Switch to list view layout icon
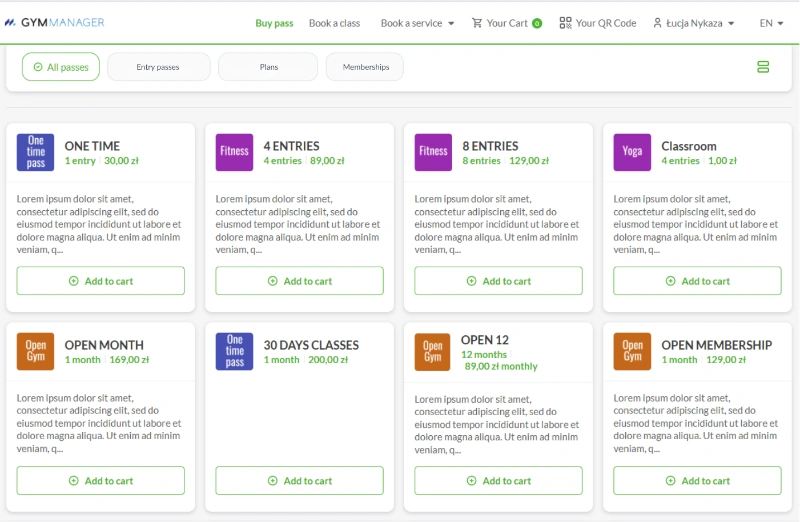Image resolution: width=800 pixels, height=522 pixels. [x=763, y=67]
